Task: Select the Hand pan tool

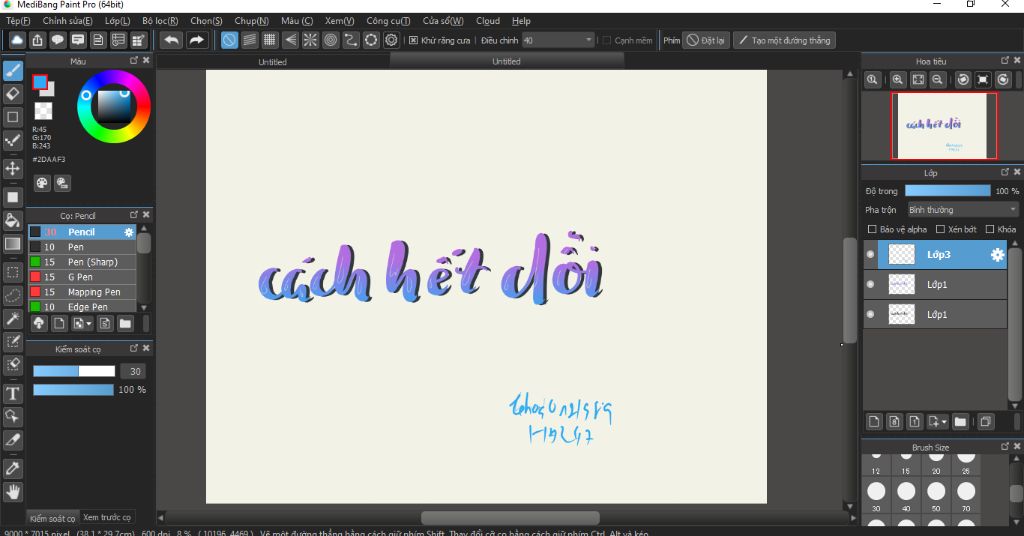Action: (x=12, y=492)
